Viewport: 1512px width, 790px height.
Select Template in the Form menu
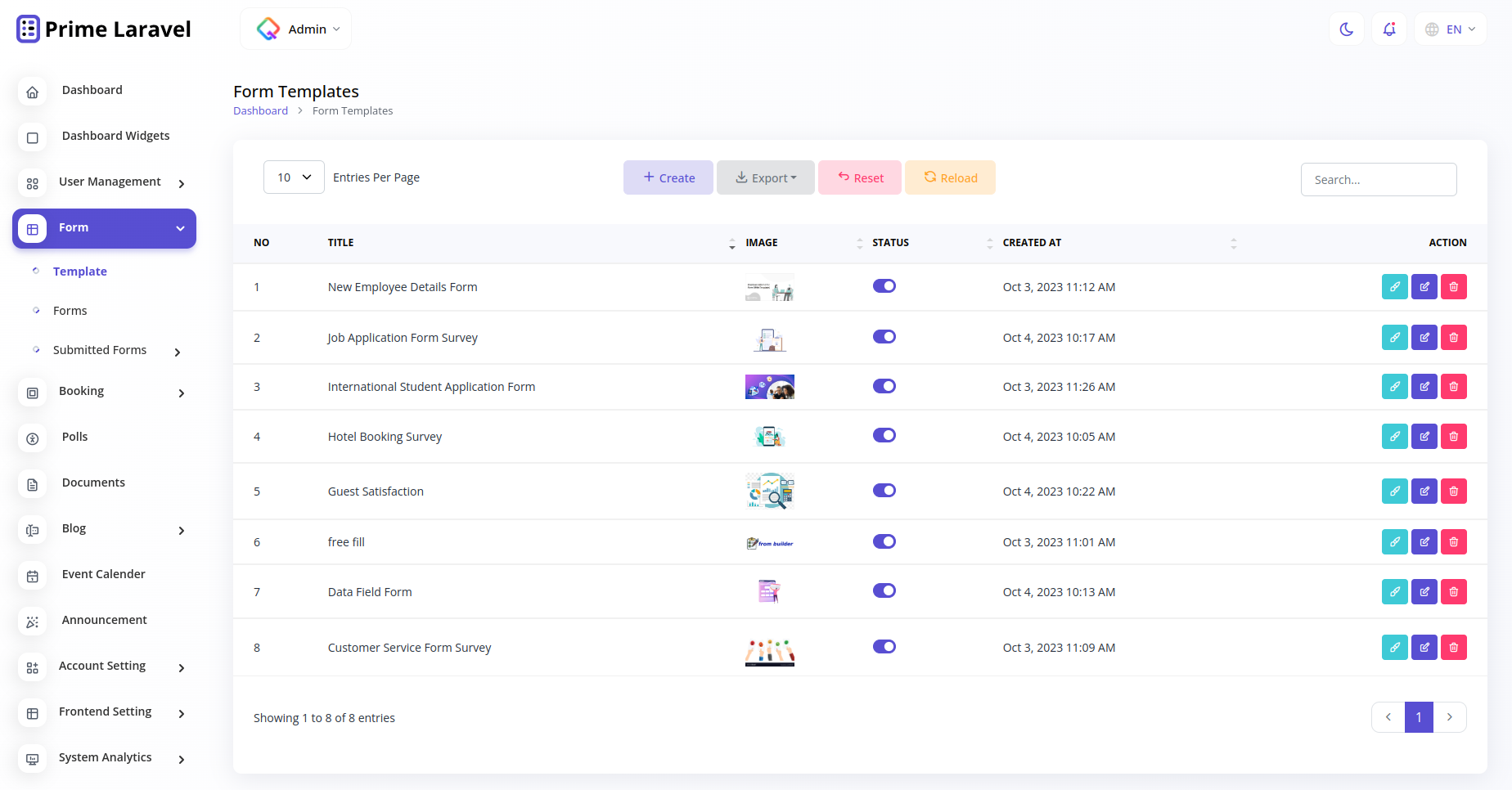79,271
